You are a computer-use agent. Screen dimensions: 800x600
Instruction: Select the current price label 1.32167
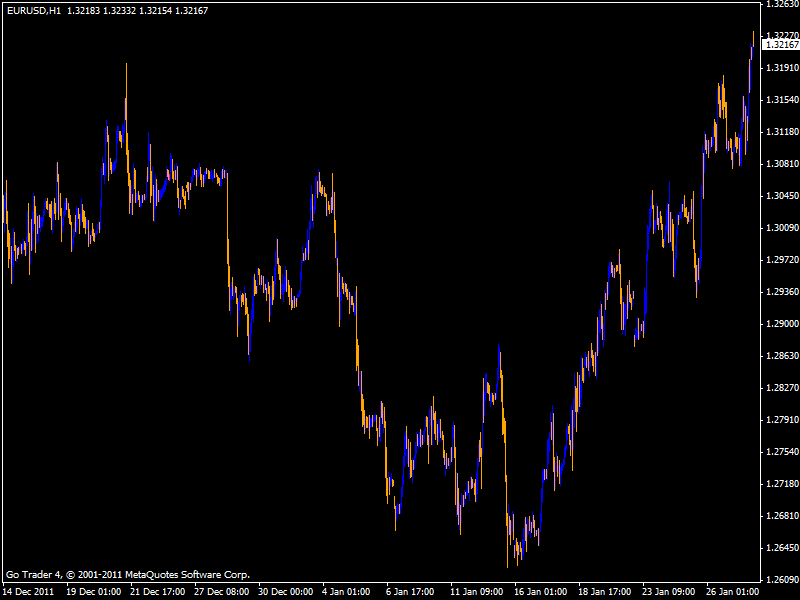click(x=782, y=45)
